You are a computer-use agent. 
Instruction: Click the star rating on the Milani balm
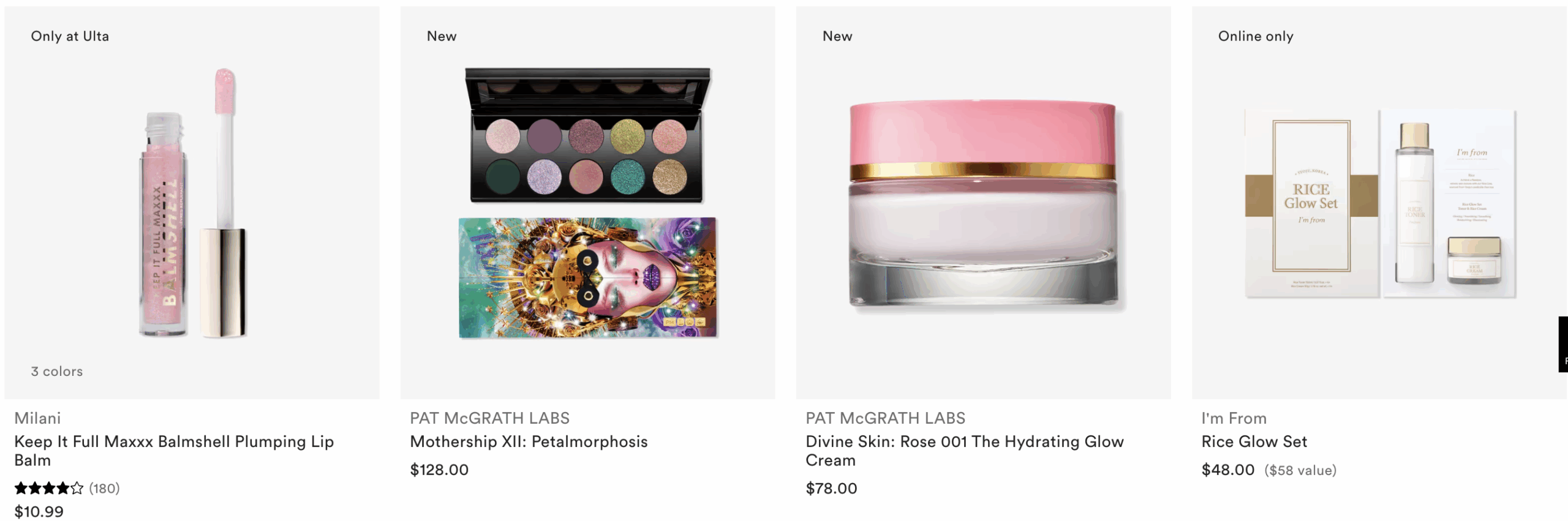49,488
